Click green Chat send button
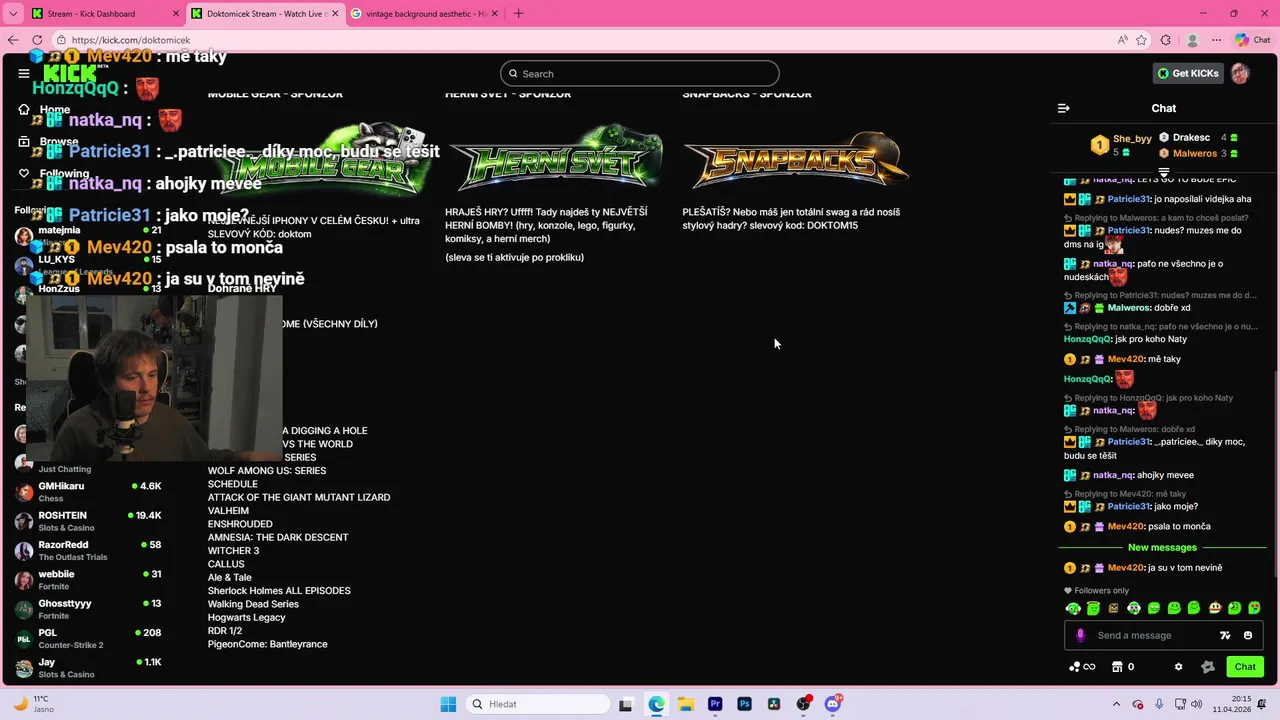 point(1245,667)
